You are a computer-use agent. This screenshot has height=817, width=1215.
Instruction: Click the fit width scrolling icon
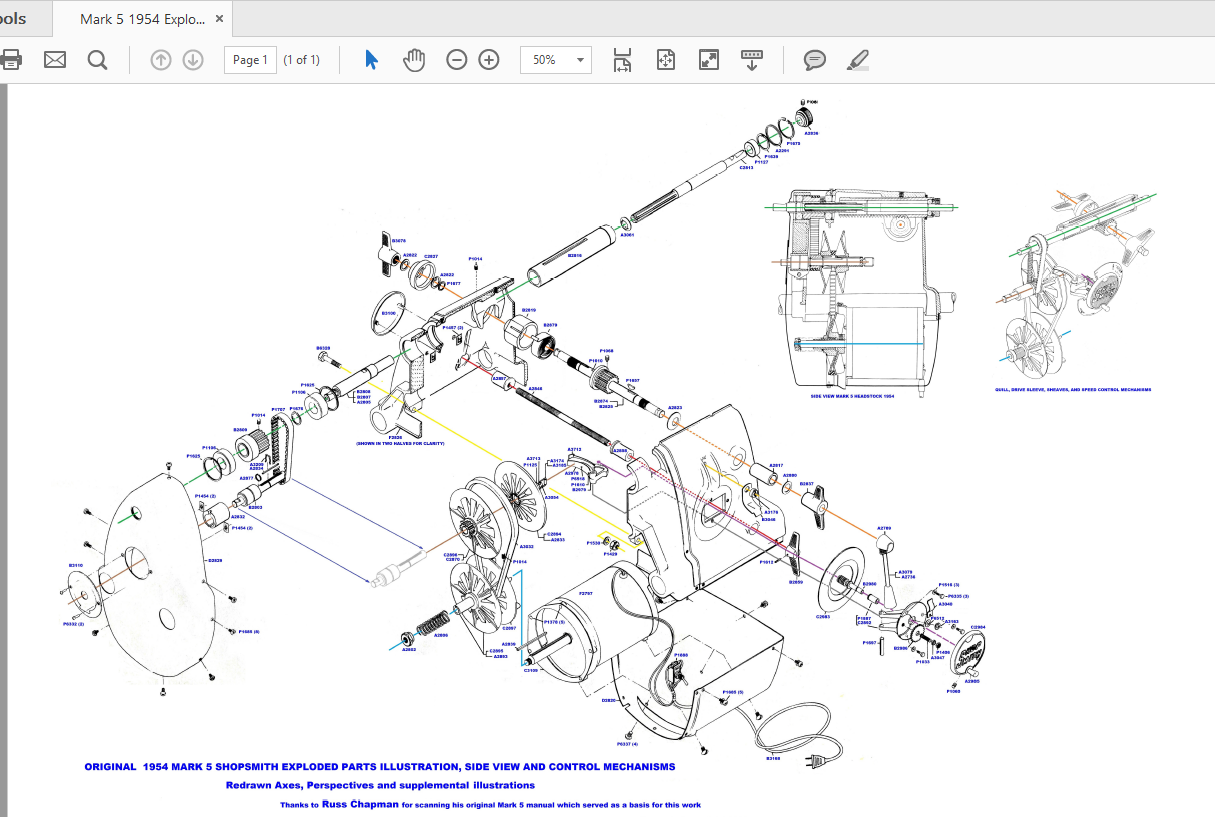[622, 60]
